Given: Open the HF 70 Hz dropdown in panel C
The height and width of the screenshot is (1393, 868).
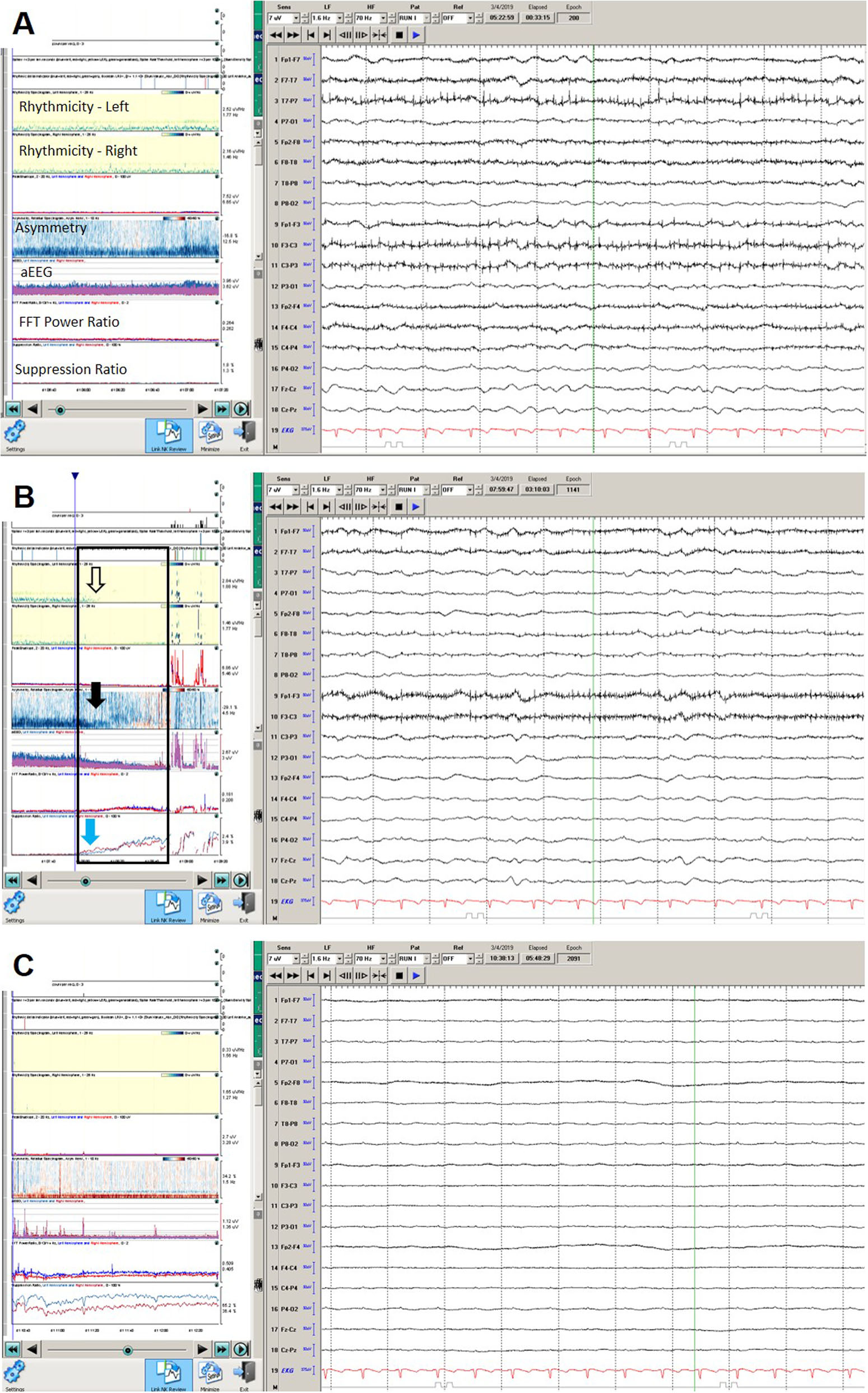Looking at the screenshot, I should point(383,959).
